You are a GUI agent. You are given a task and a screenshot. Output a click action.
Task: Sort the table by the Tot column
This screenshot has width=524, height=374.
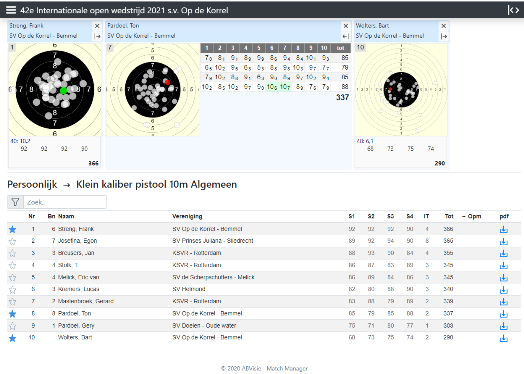[x=449, y=216]
